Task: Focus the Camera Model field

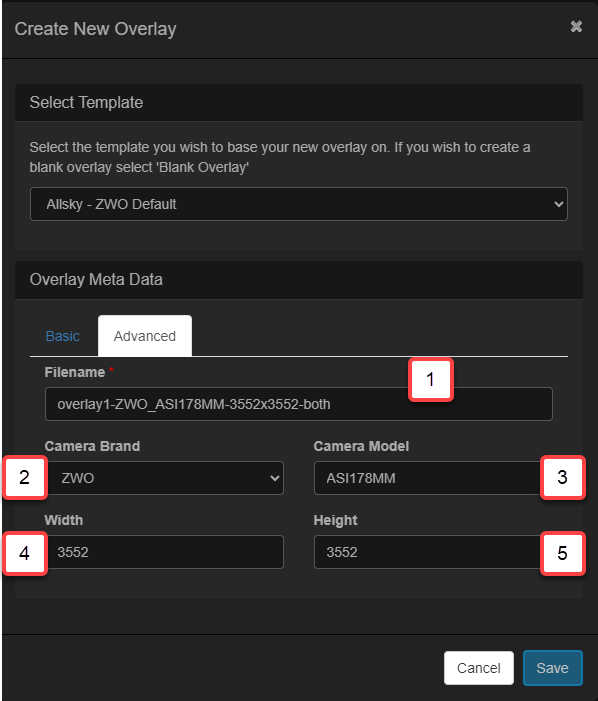Action: coord(433,478)
